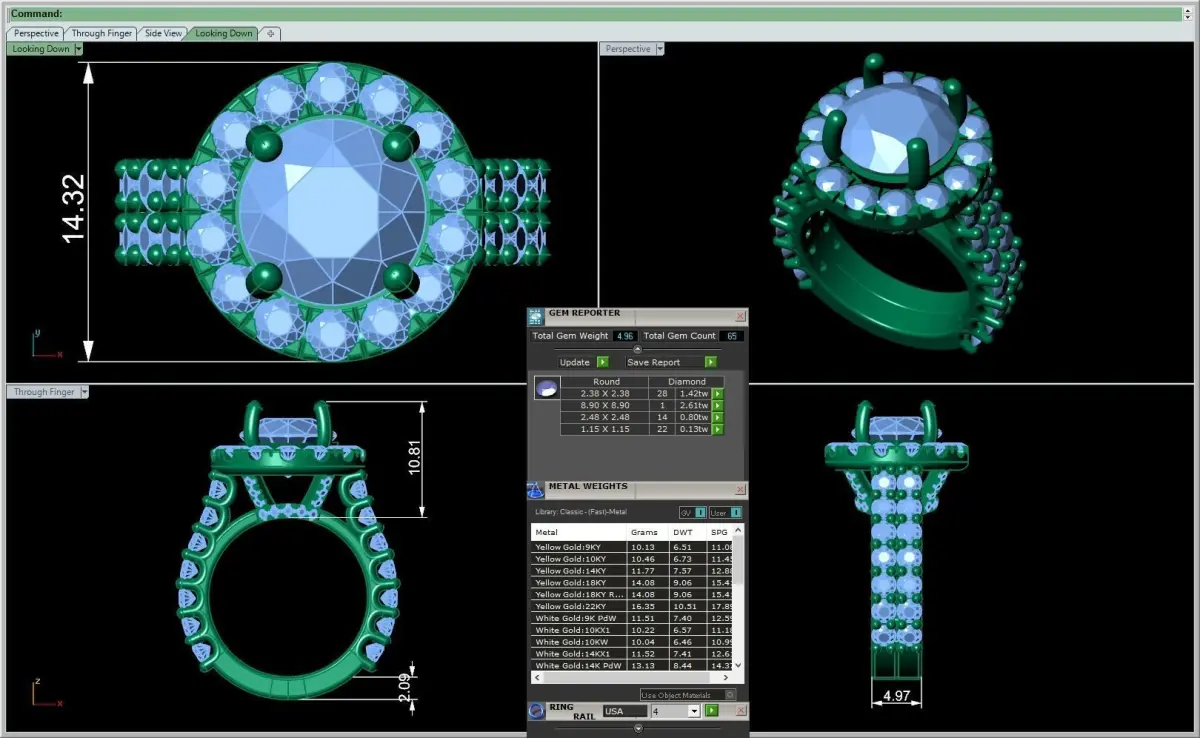The image size is (1200, 738).
Task: Sort by the Metal column header
Action: coord(579,532)
